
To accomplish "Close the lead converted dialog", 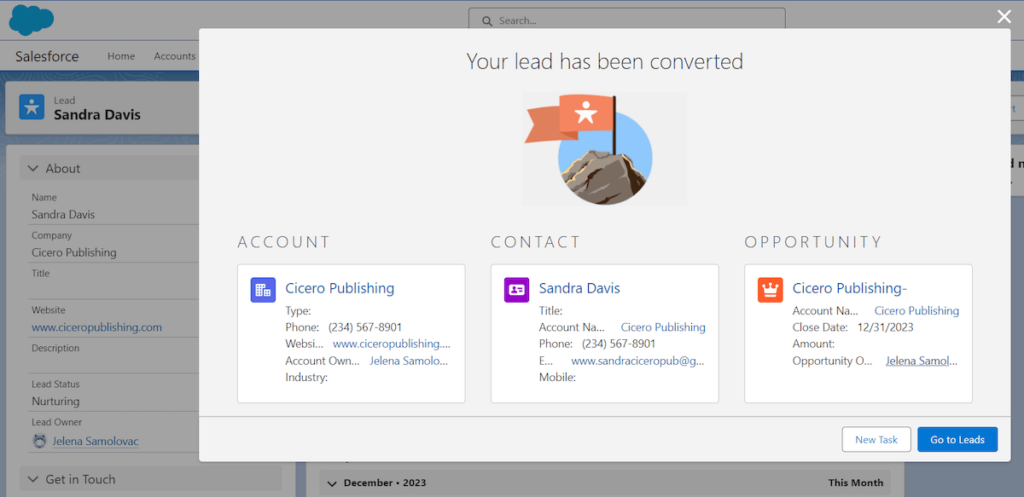I will (1004, 17).
